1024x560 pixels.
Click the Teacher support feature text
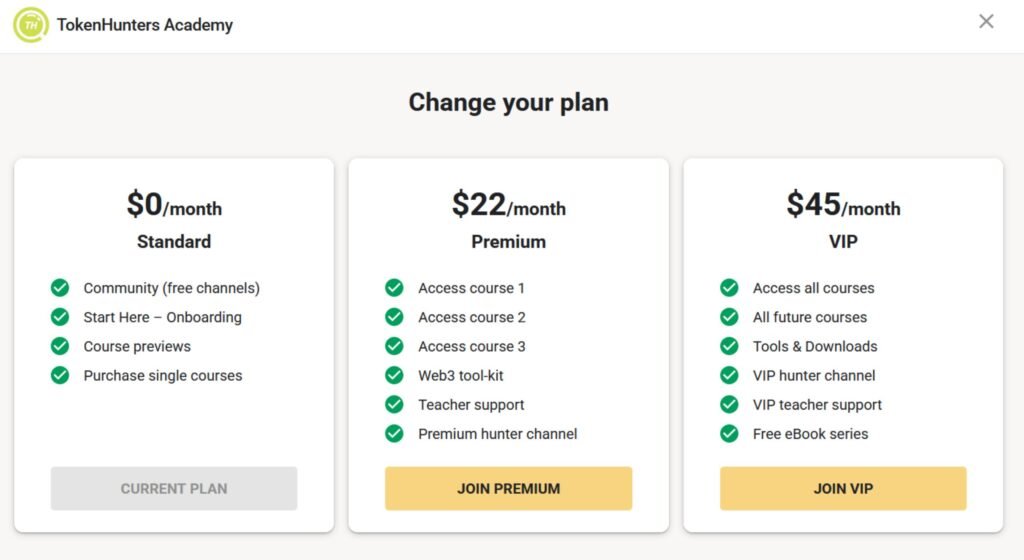click(x=471, y=405)
